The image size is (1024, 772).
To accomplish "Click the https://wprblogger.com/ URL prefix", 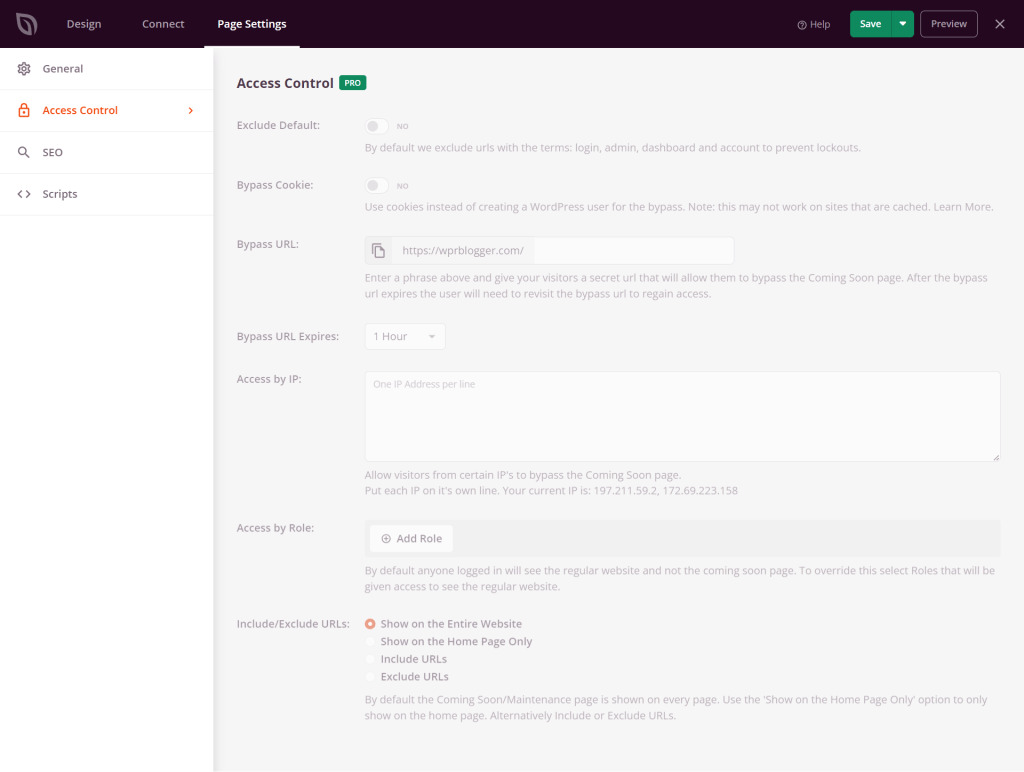I will click(463, 251).
